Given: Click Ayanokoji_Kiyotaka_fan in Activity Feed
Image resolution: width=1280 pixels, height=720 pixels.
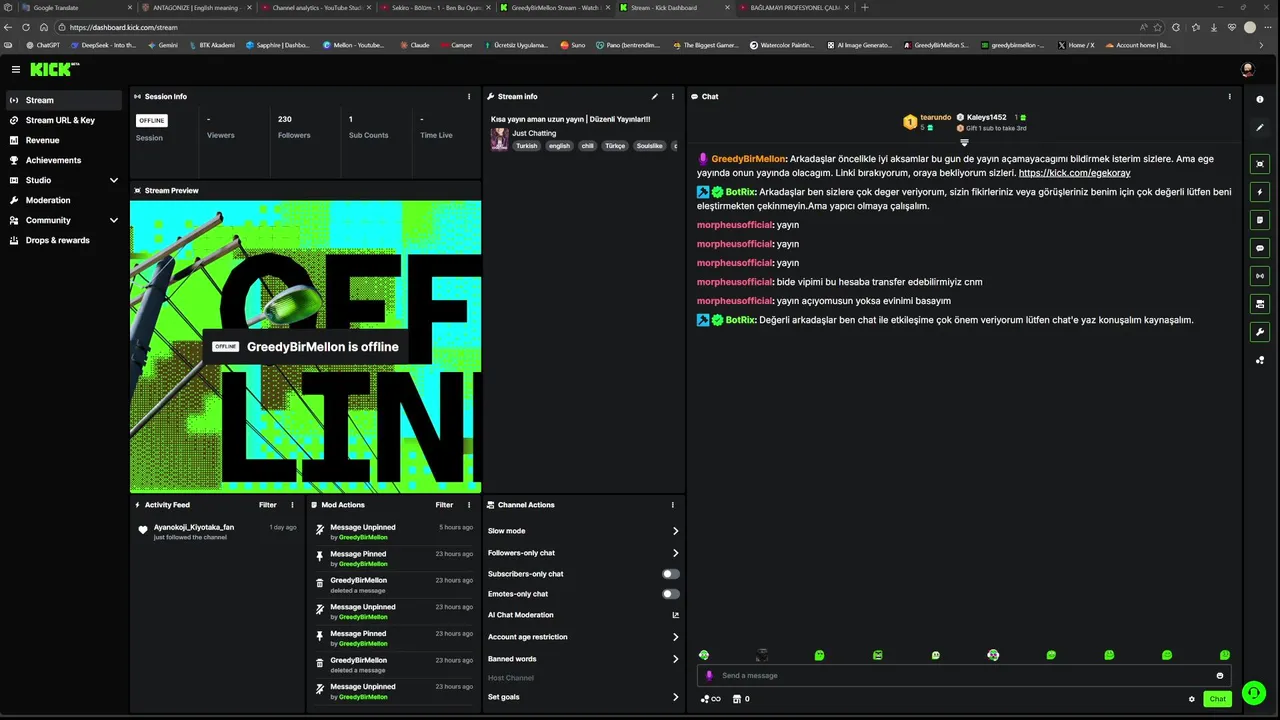Looking at the screenshot, I should point(194,527).
